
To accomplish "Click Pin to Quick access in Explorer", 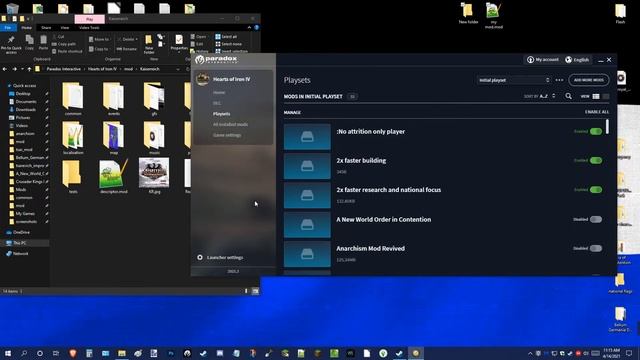I will [11, 44].
